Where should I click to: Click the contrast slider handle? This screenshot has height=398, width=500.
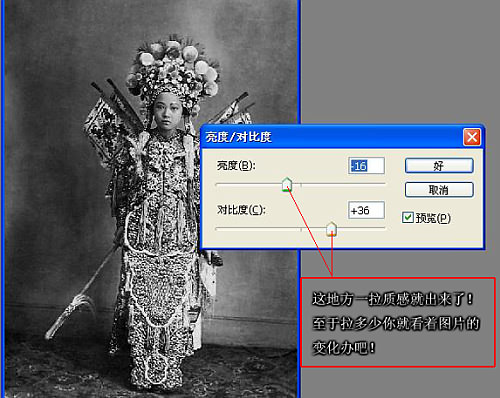tap(331, 229)
